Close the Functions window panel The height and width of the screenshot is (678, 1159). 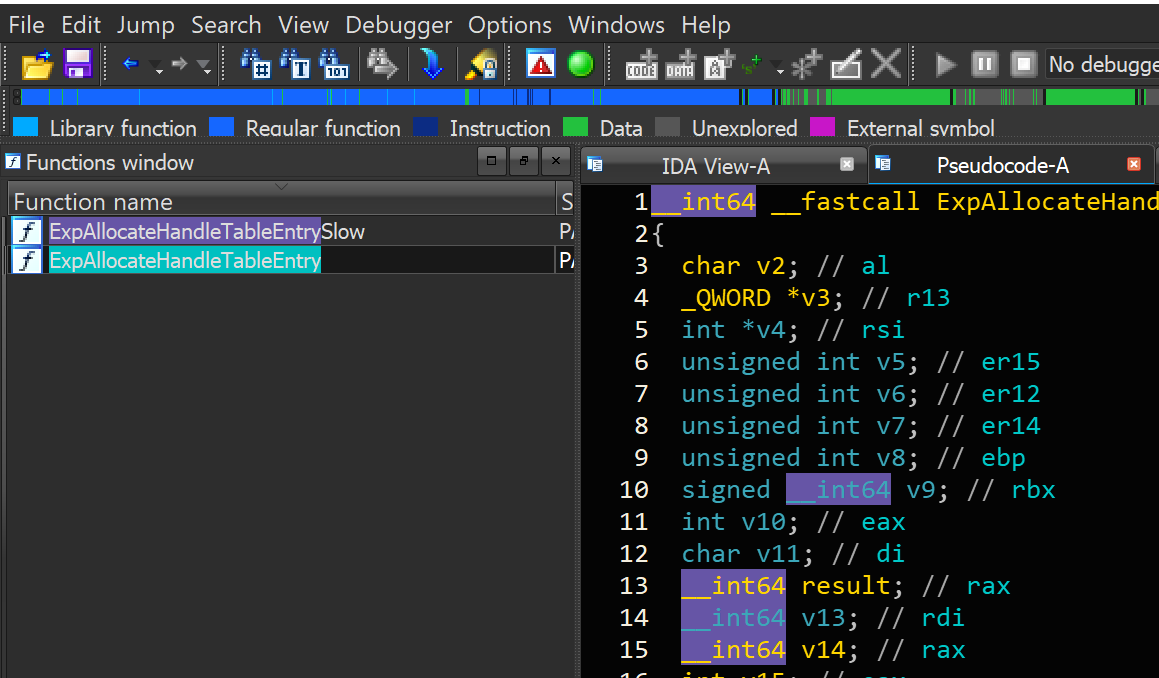coord(556,160)
